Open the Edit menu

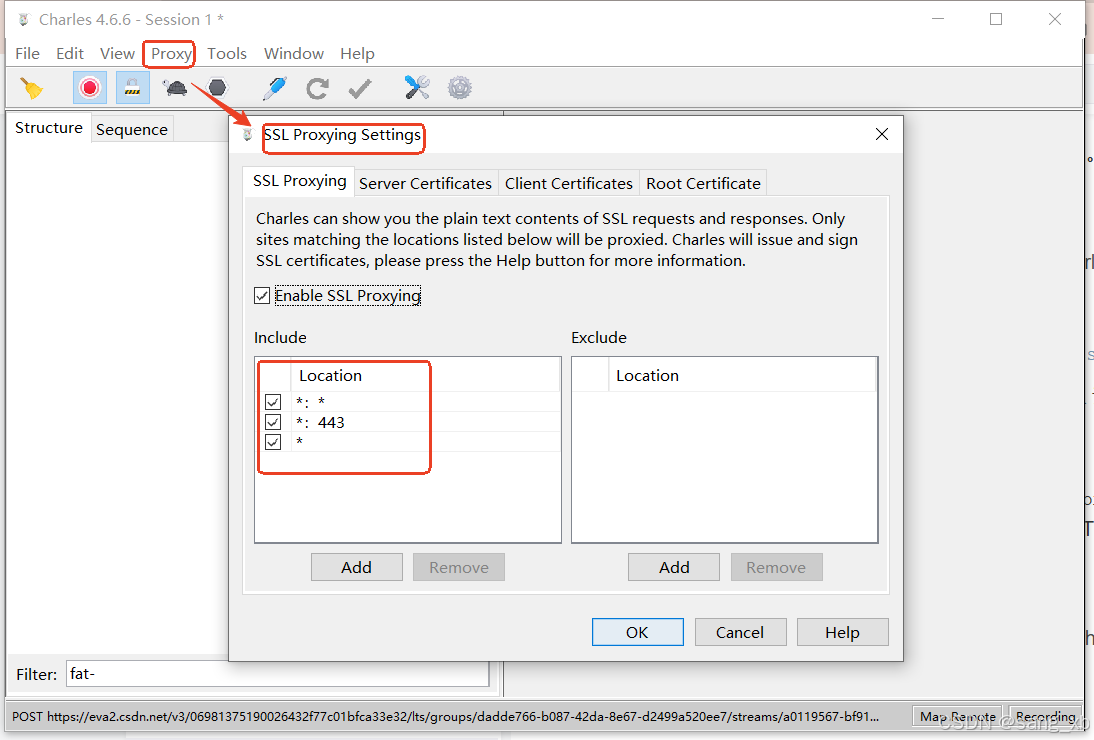coord(70,54)
